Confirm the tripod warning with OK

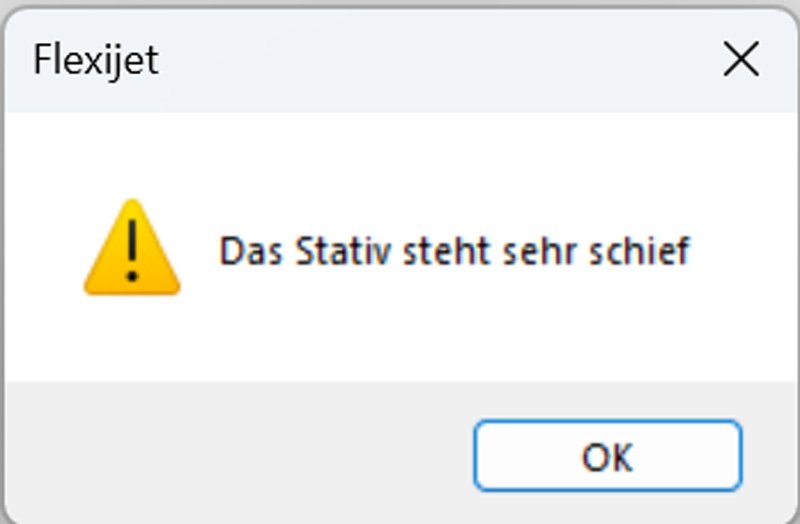pos(608,456)
